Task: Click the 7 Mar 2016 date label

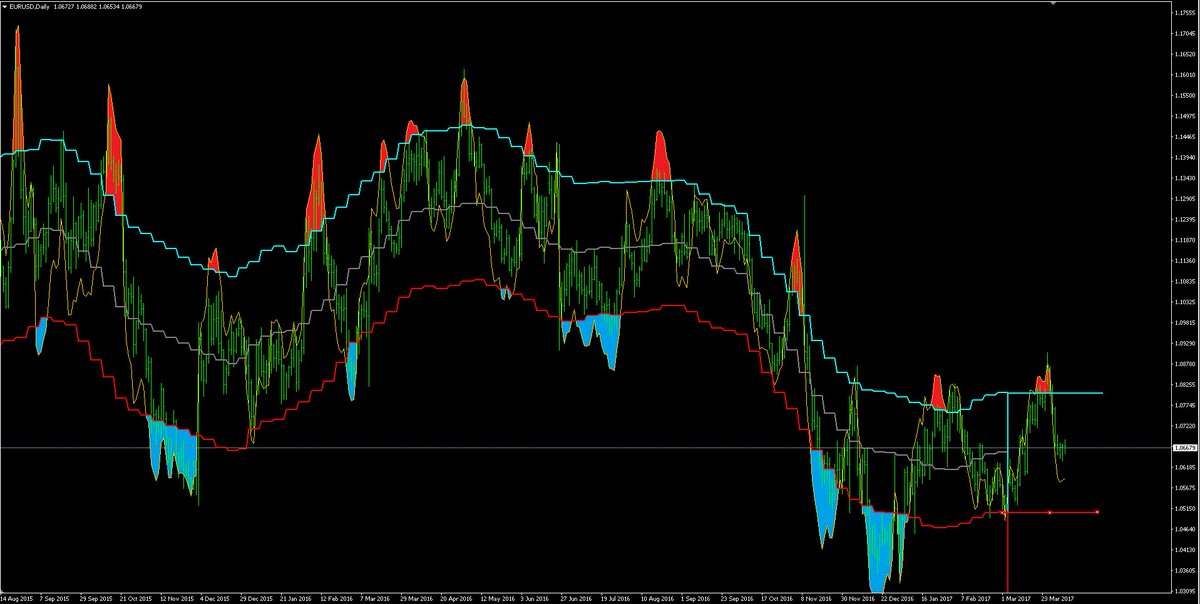Action: pyautogui.click(x=376, y=598)
